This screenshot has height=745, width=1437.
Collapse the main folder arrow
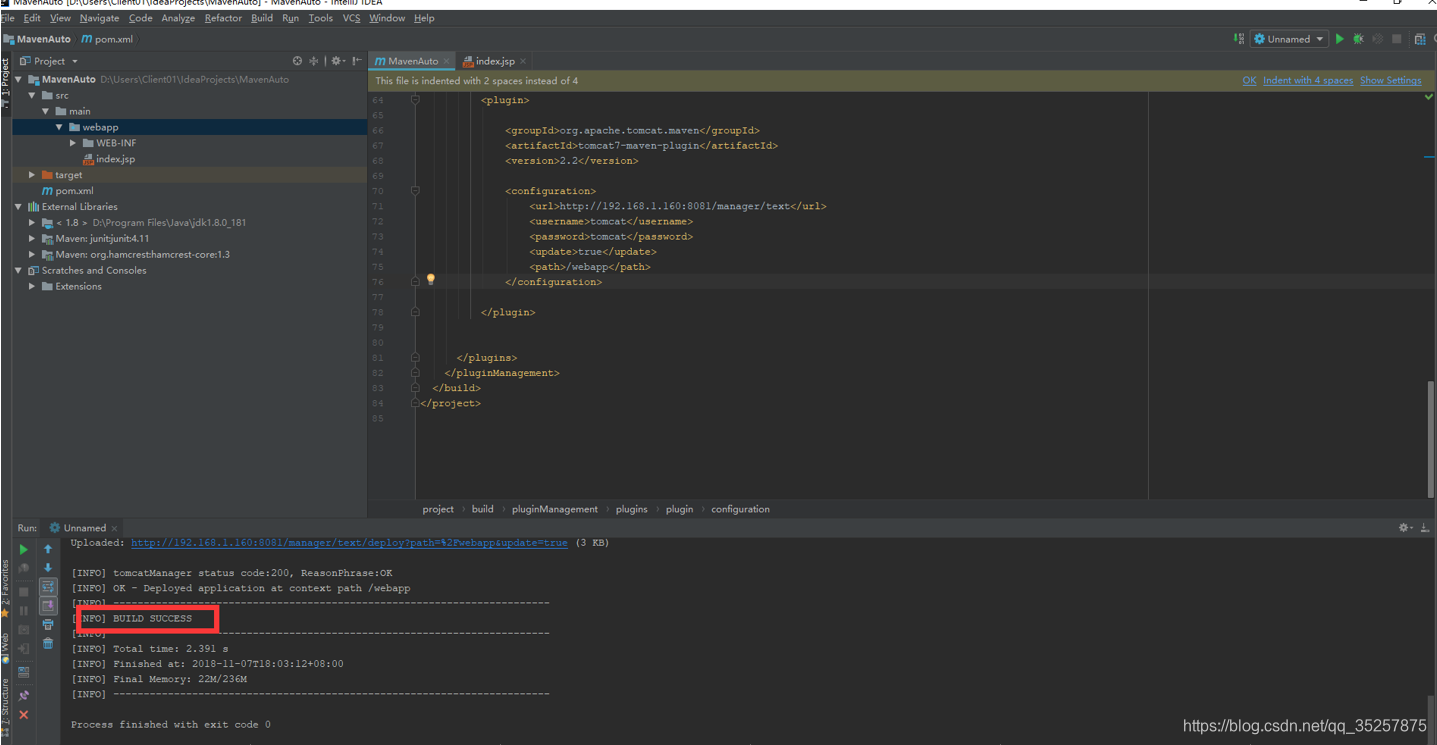point(46,111)
